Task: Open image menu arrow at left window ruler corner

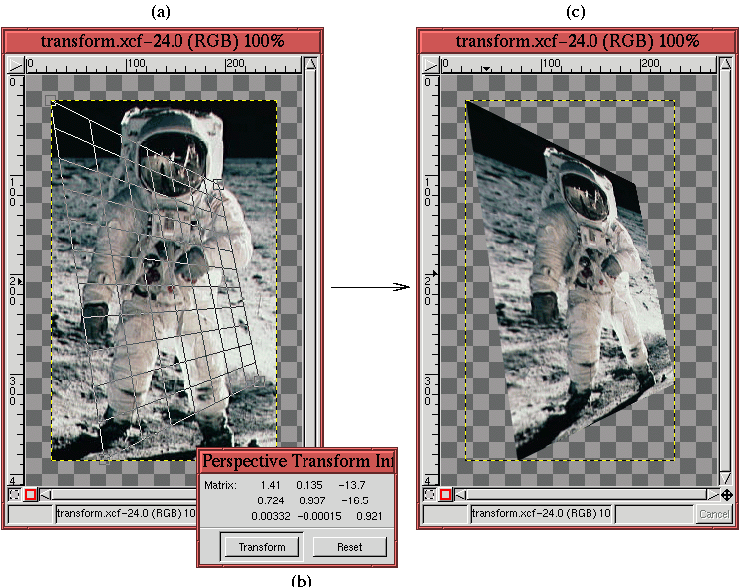Action: pyautogui.click(x=14, y=65)
